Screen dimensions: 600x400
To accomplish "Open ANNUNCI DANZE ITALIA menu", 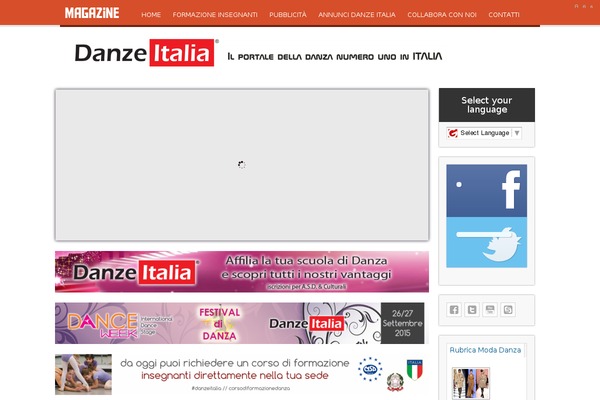I will 357,15.
